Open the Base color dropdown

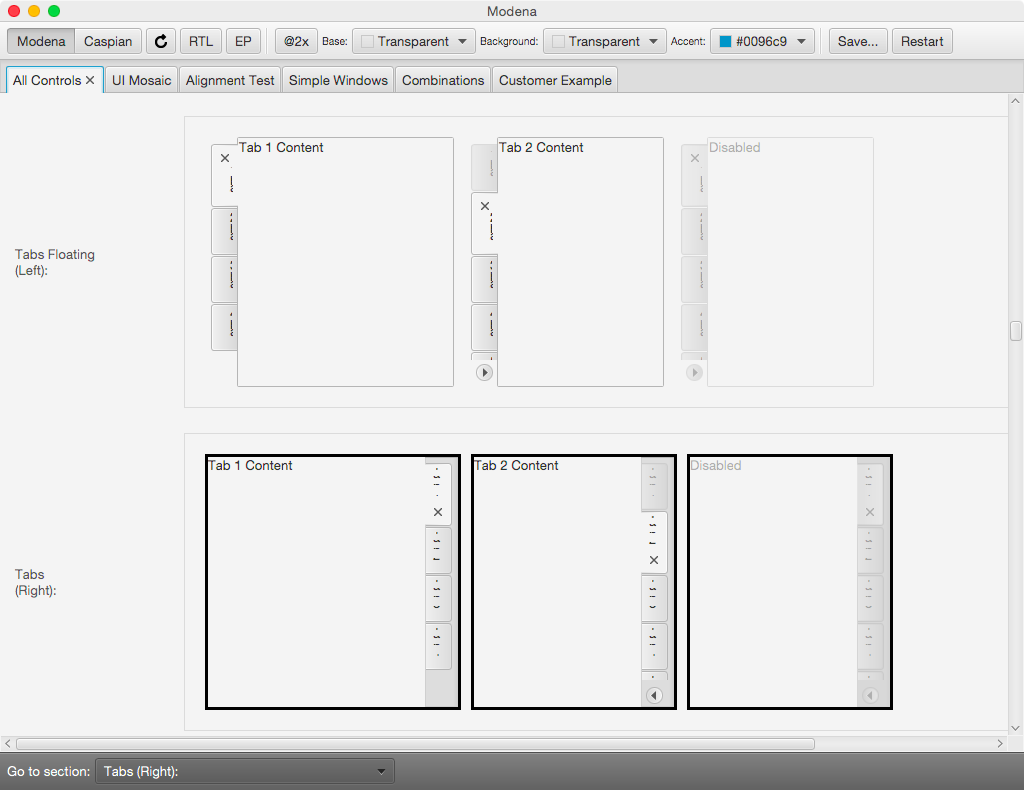414,41
